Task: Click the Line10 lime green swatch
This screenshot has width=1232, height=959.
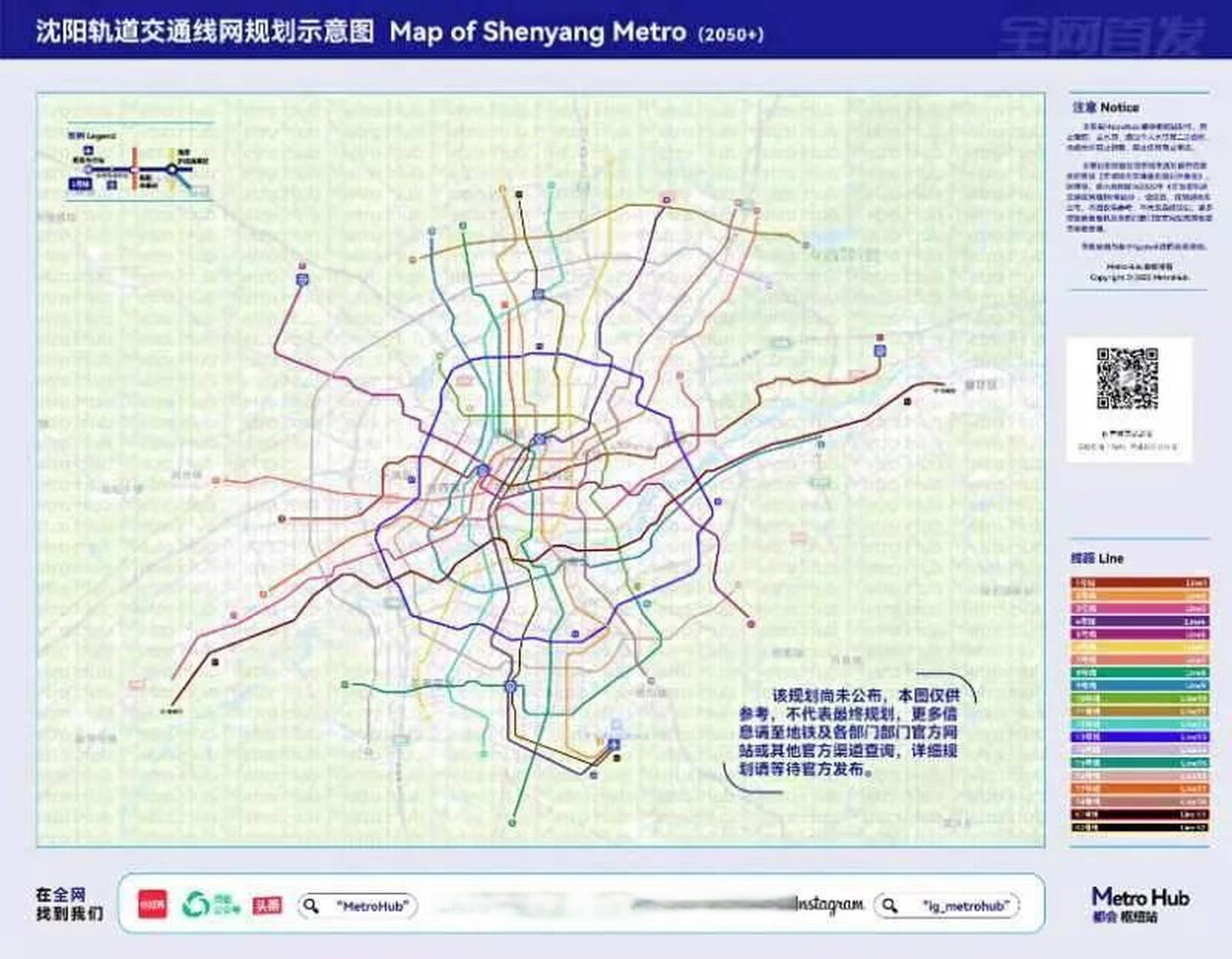Action: pos(1140,698)
